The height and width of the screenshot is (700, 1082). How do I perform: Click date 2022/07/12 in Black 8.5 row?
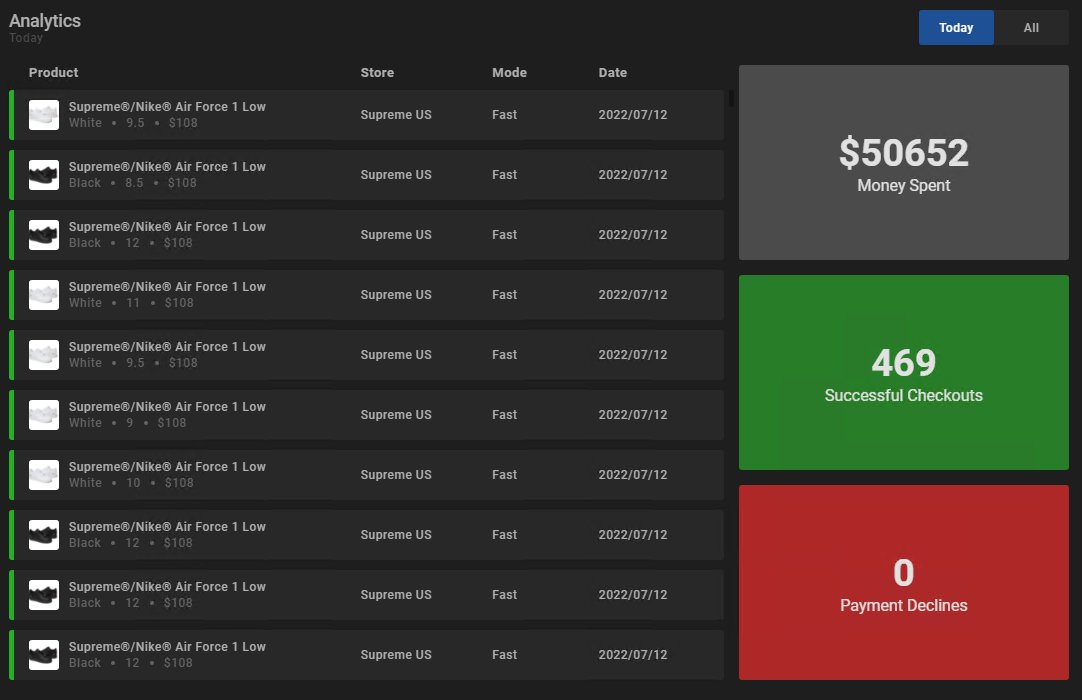(633, 175)
